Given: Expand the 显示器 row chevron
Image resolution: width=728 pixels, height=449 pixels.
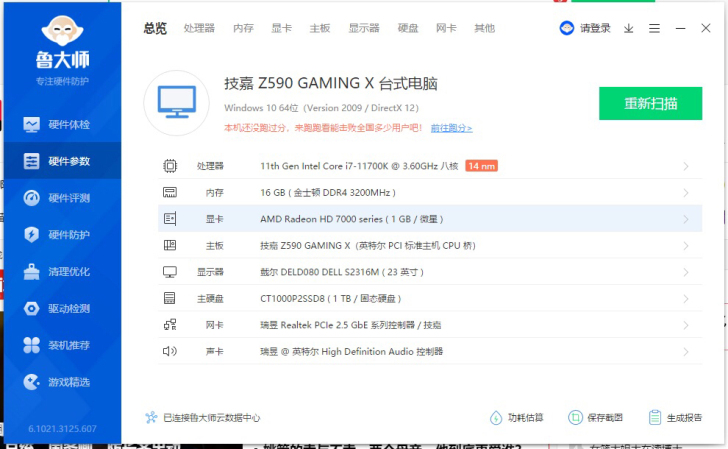Looking at the screenshot, I should pos(686,272).
